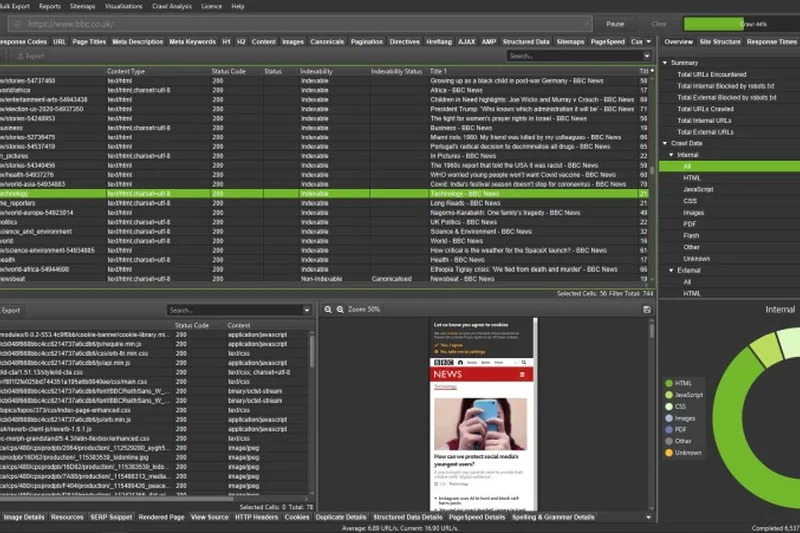Viewport: 800px width, 533px height.
Task: Collapse the Summary tree section
Action: click(x=666, y=62)
